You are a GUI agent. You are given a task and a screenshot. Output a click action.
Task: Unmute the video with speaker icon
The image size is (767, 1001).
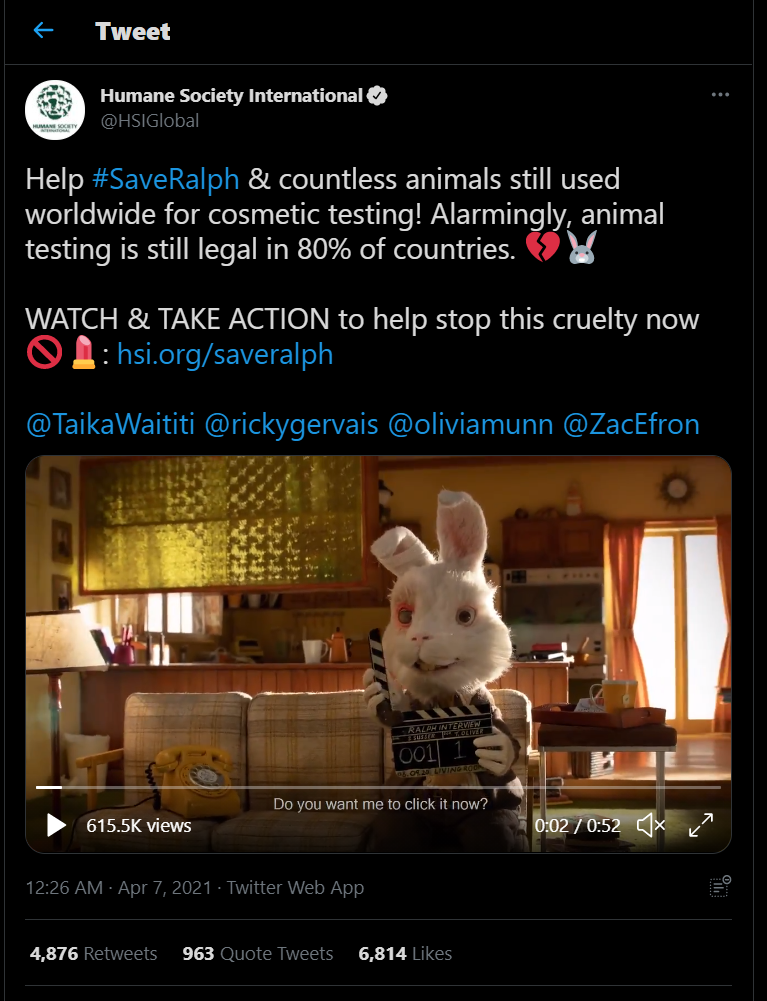coord(651,825)
